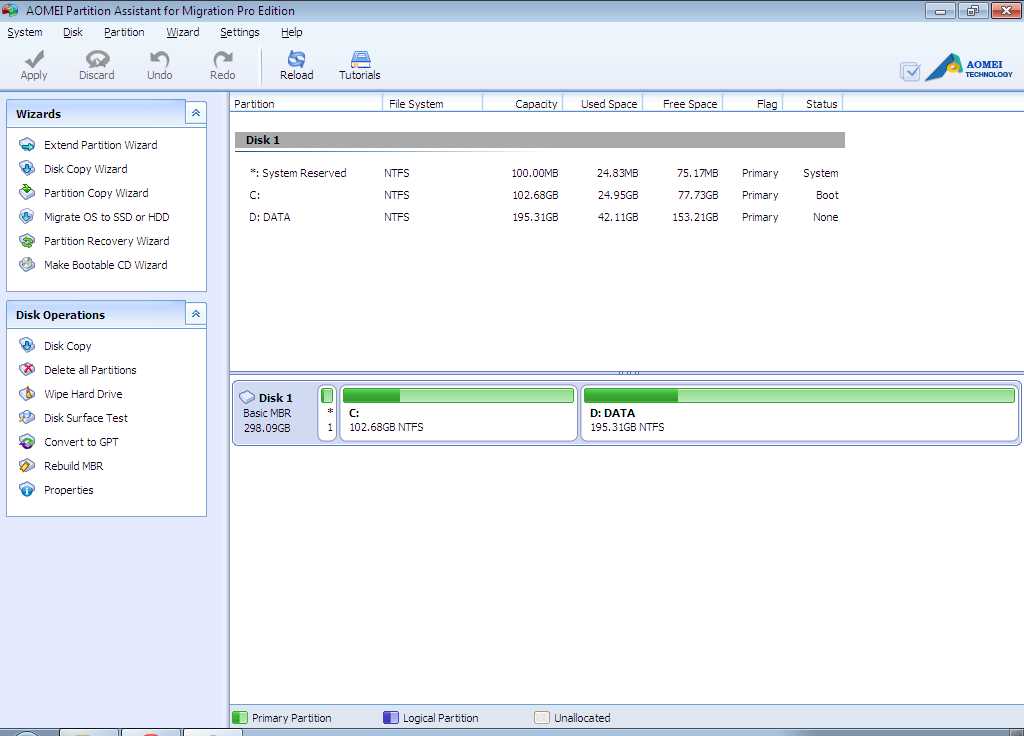Click the Used Space column header
The width and height of the screenshot is (1024, 736).
603,103
